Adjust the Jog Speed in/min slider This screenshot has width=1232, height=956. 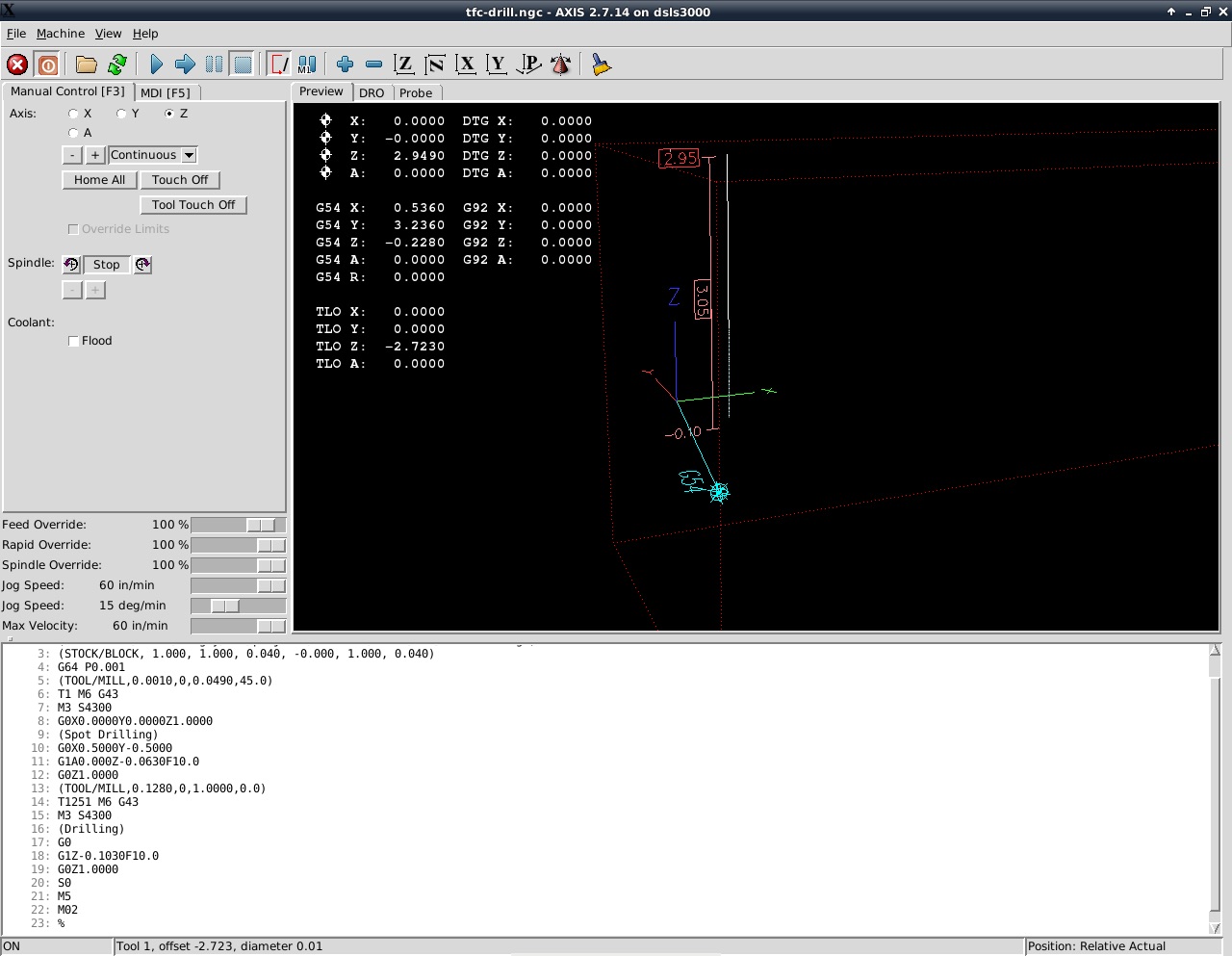239,585
